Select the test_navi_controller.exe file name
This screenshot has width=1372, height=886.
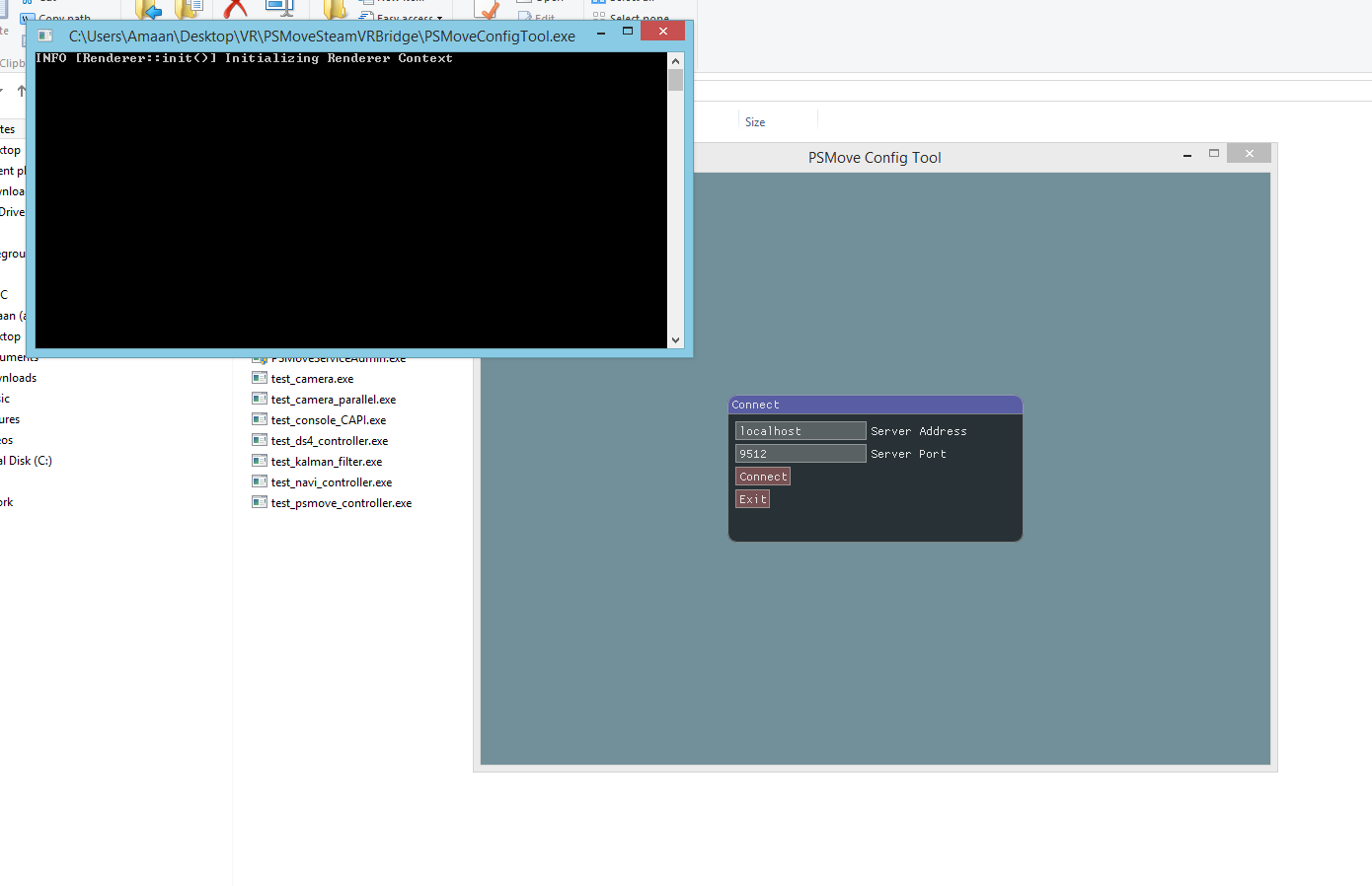332,482
